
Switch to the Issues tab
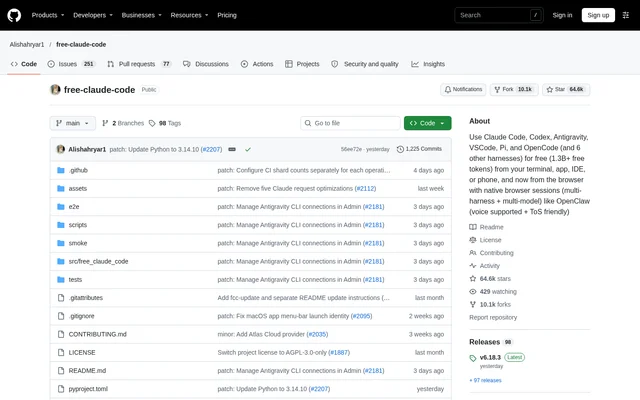(71, 64)
